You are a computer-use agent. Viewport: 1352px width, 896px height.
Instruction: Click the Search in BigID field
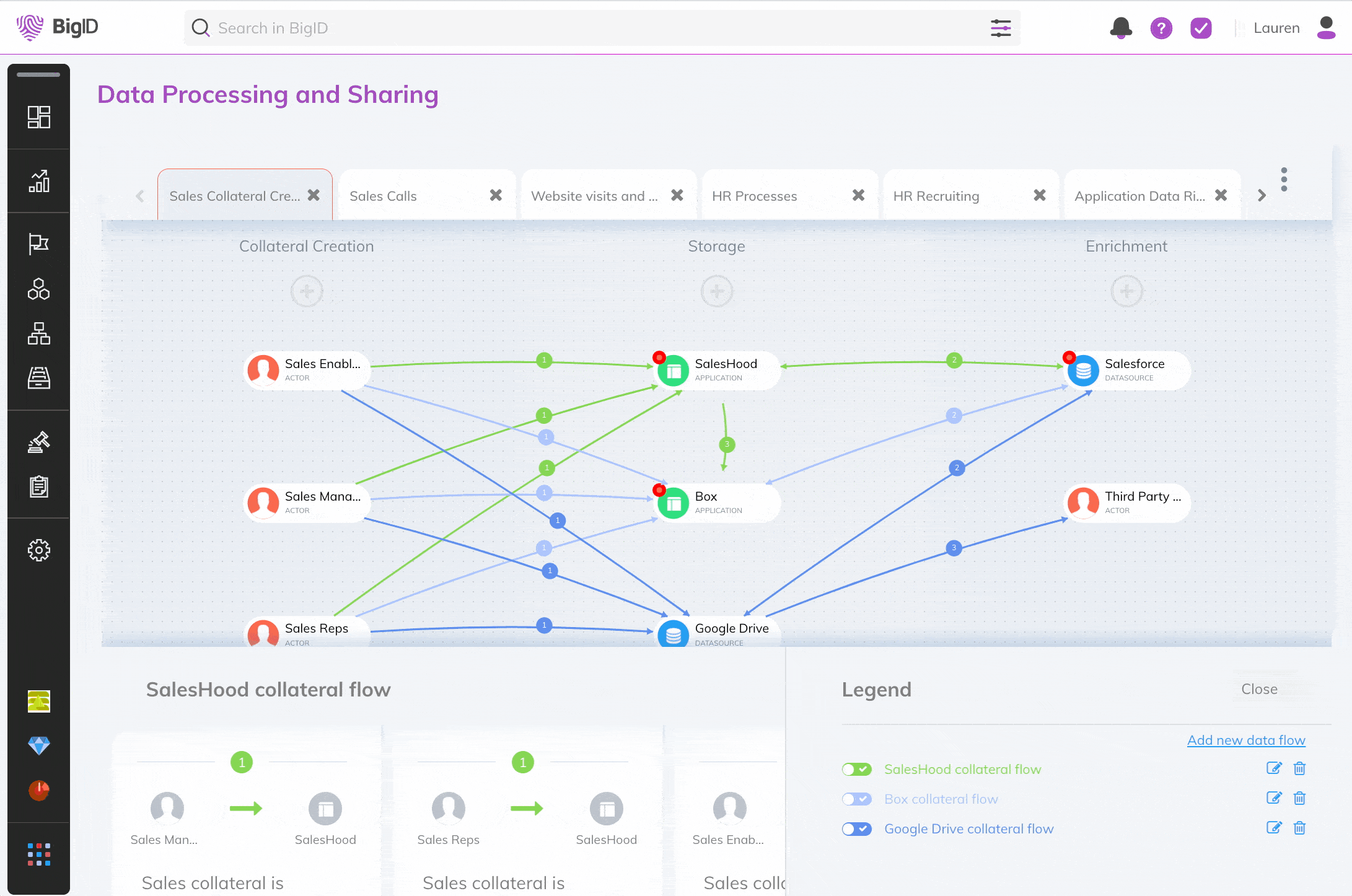[x=589, y=28]
